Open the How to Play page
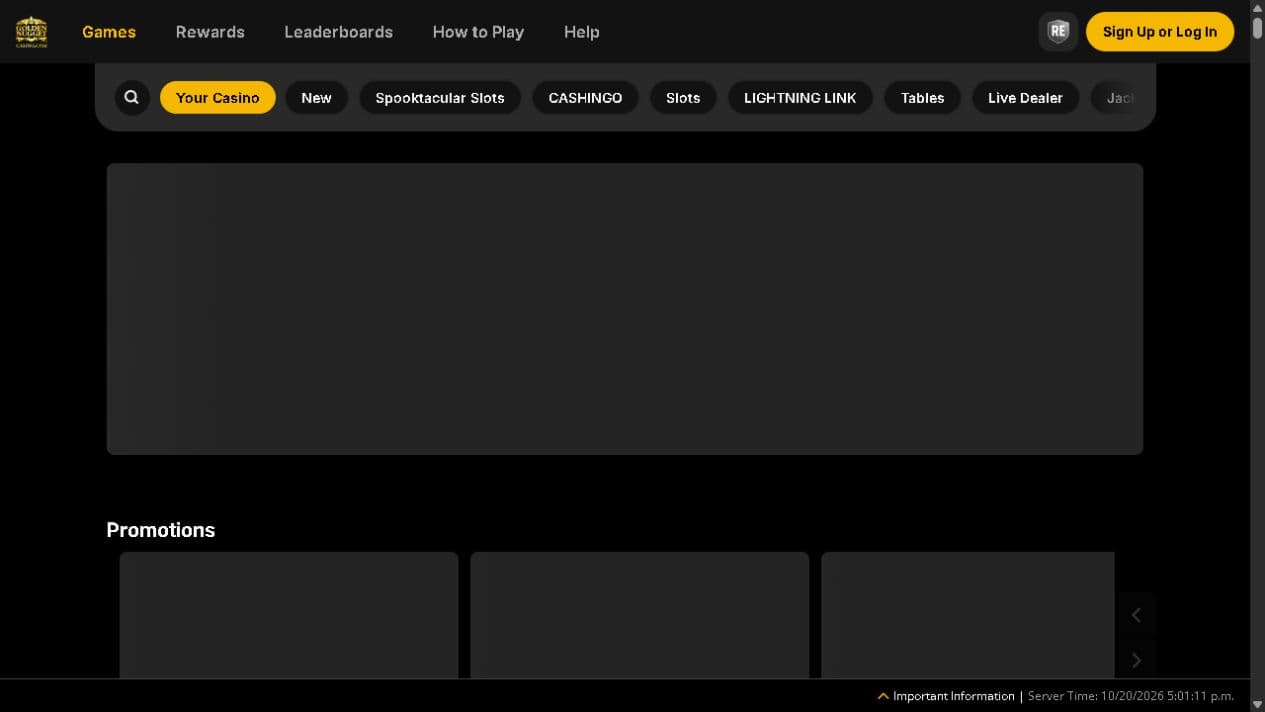The image size is (1265, 712). tap(478, 32)
